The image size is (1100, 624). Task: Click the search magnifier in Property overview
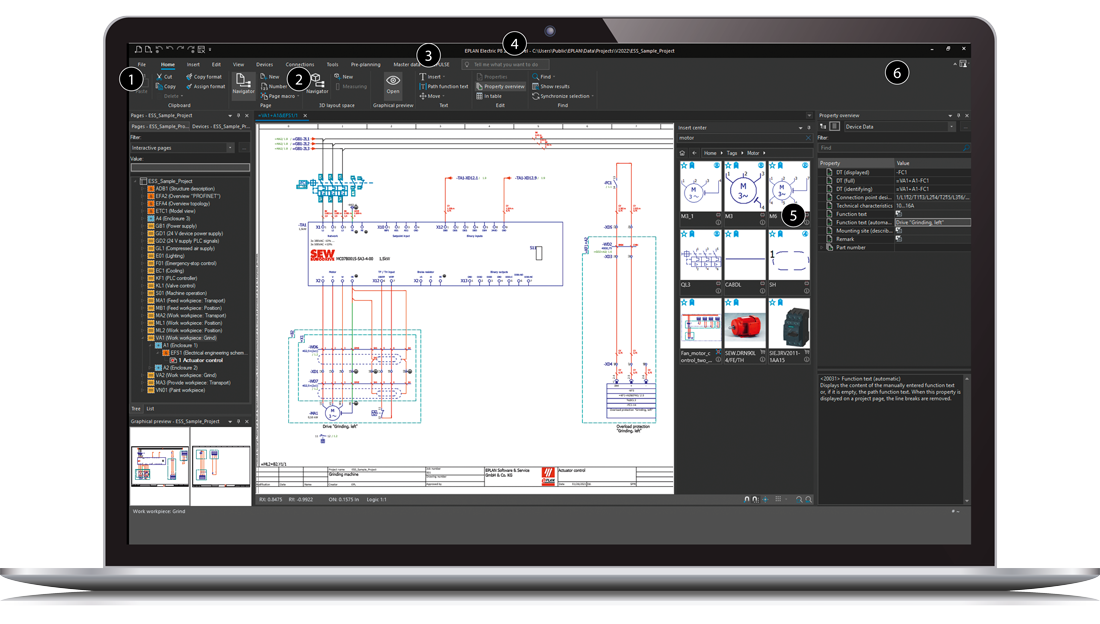[966, 148]
